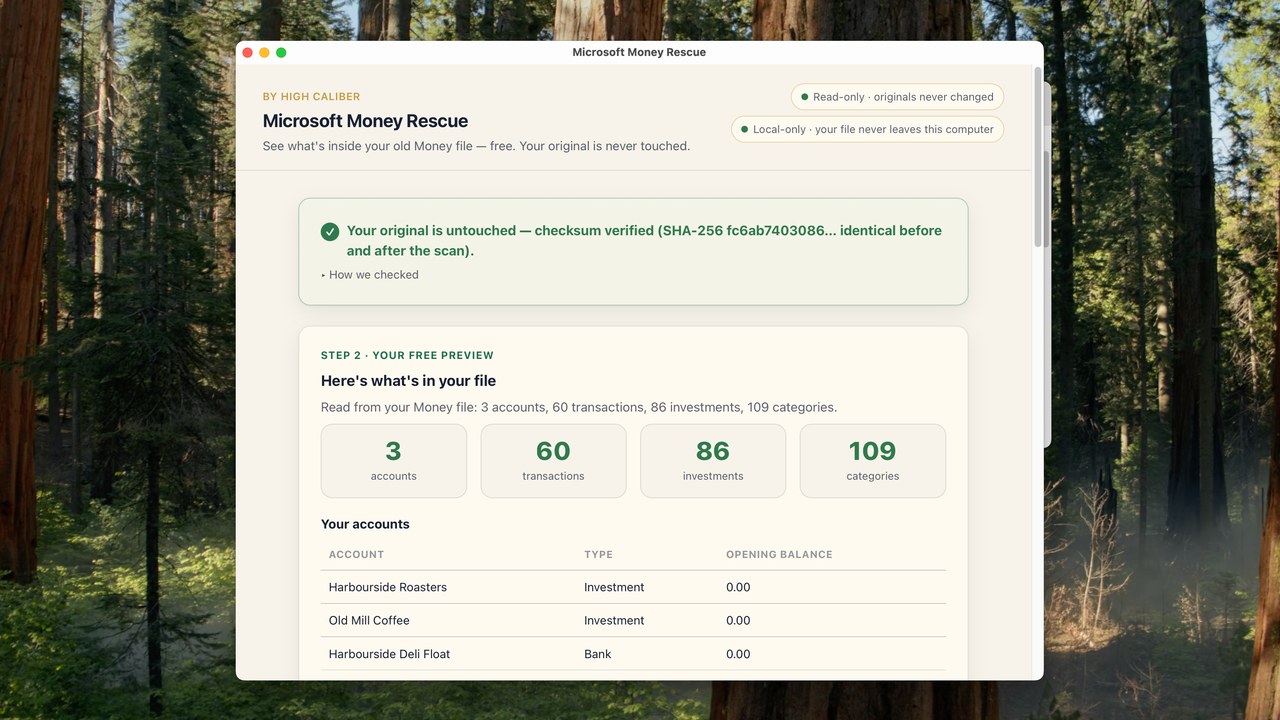
Task: Click the Bank type cell
Action: [x=598, y=654]
